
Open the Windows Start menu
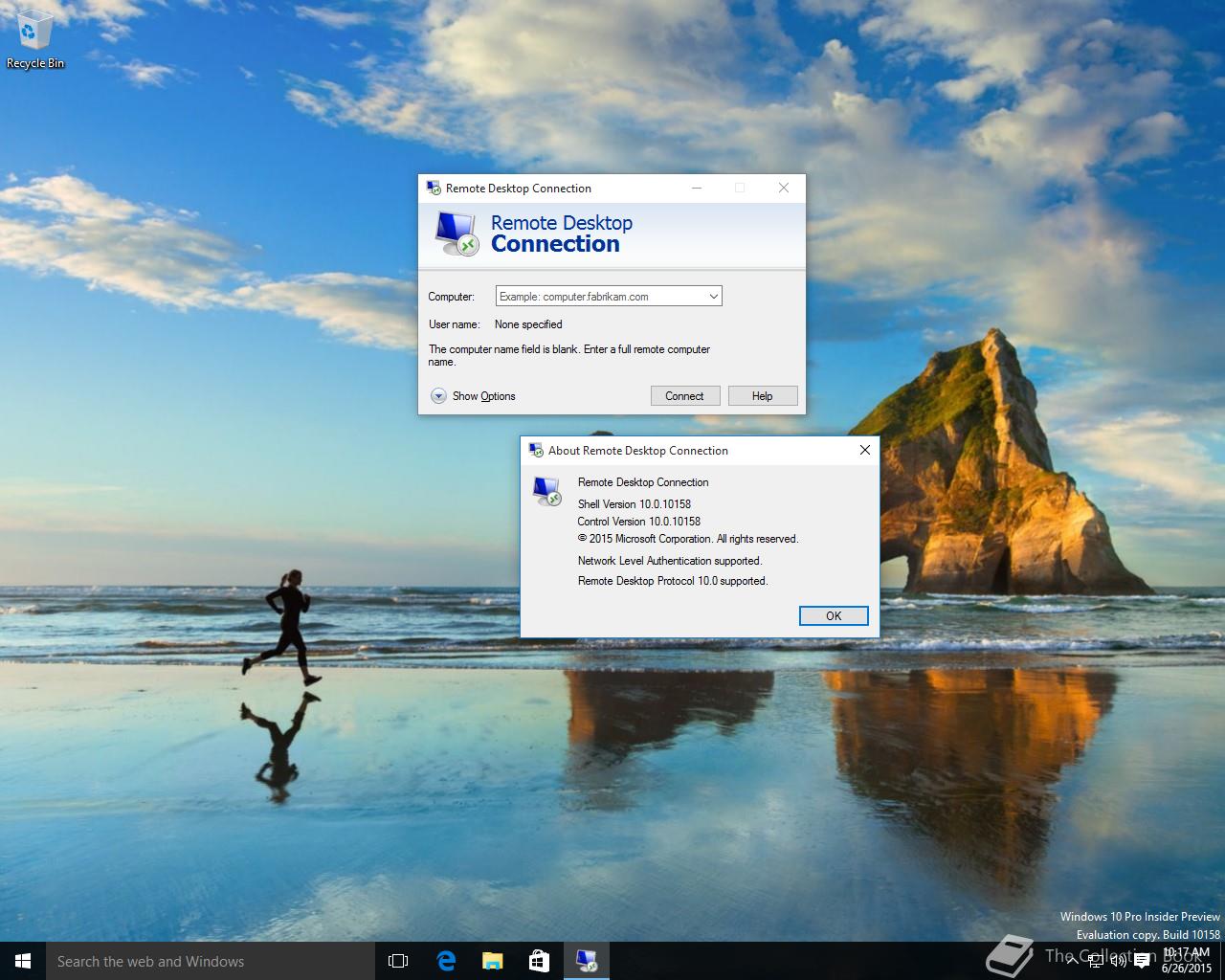(x=23, y=961)
